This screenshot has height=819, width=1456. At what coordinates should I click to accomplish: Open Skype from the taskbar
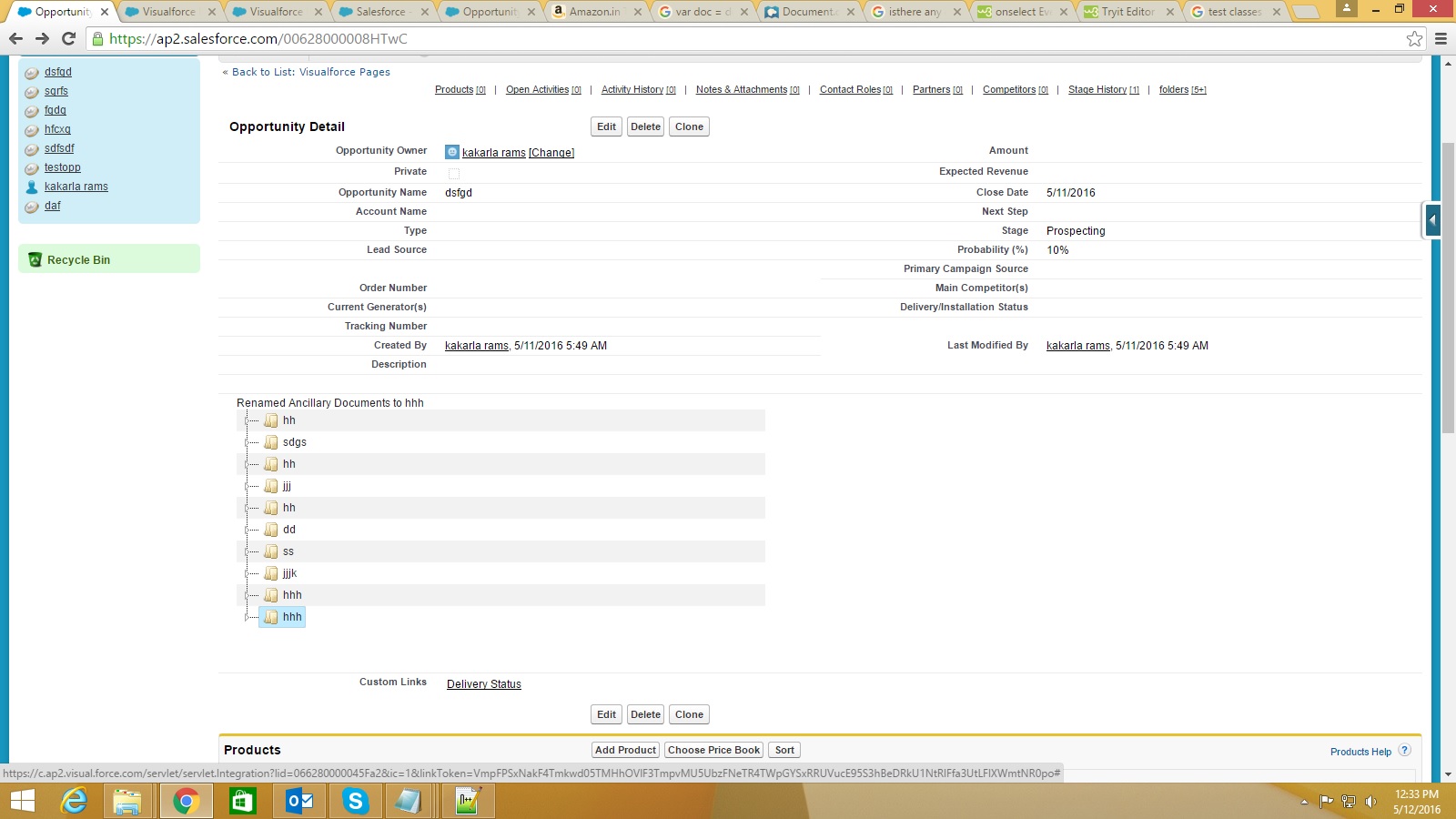click(355, 801)
